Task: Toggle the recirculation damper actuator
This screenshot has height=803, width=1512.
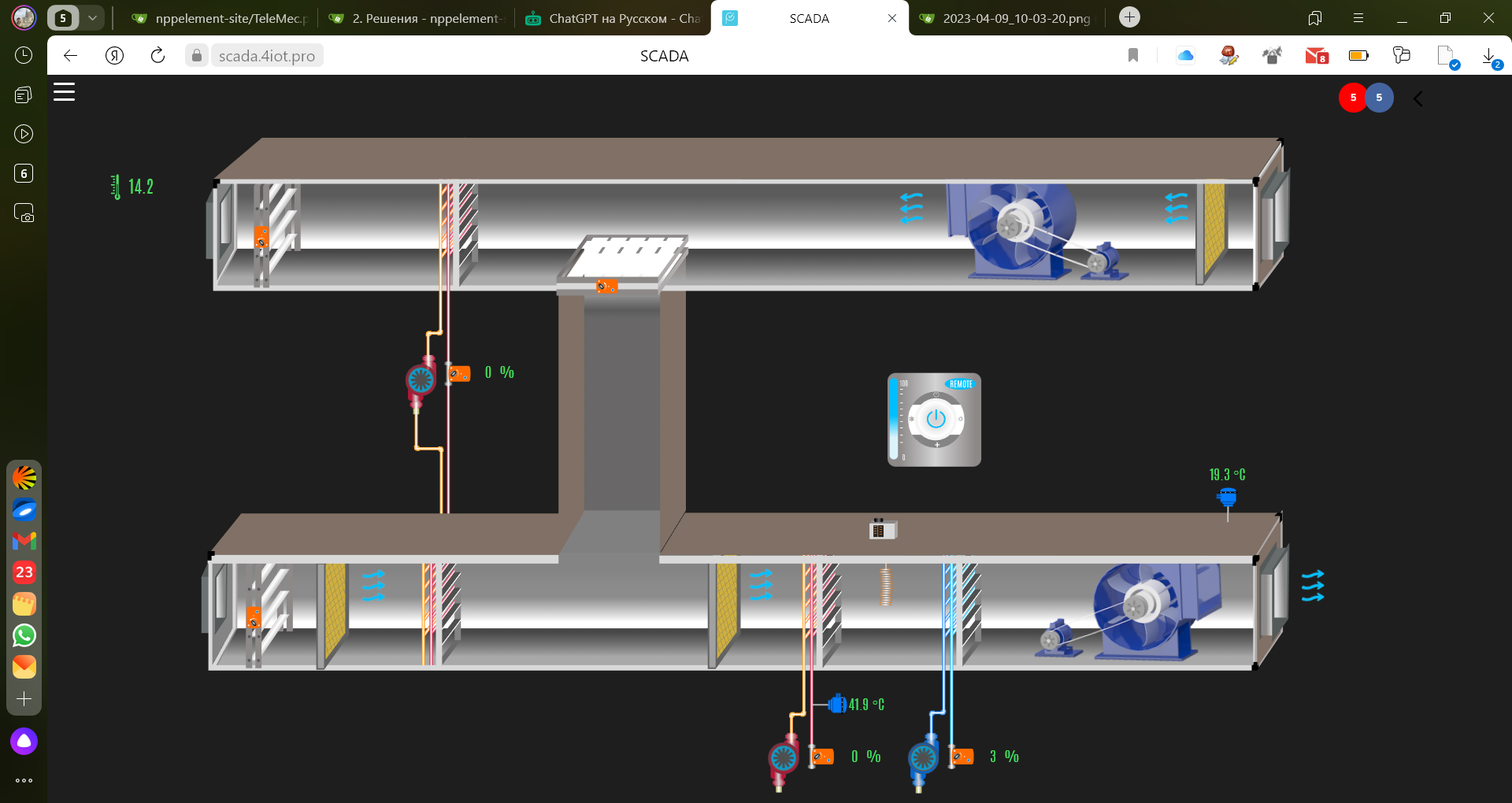Action: click(606, 286)
